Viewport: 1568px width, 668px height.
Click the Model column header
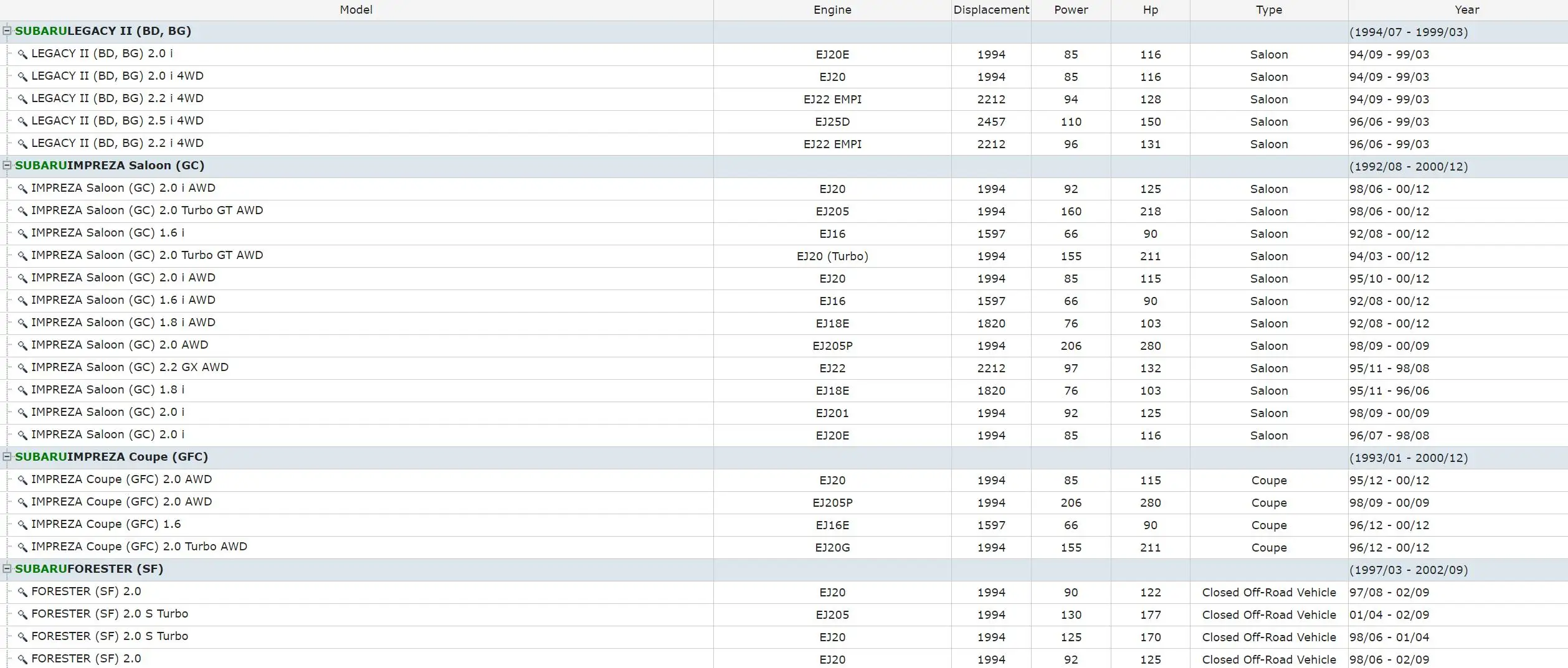(x=356, y=10)
